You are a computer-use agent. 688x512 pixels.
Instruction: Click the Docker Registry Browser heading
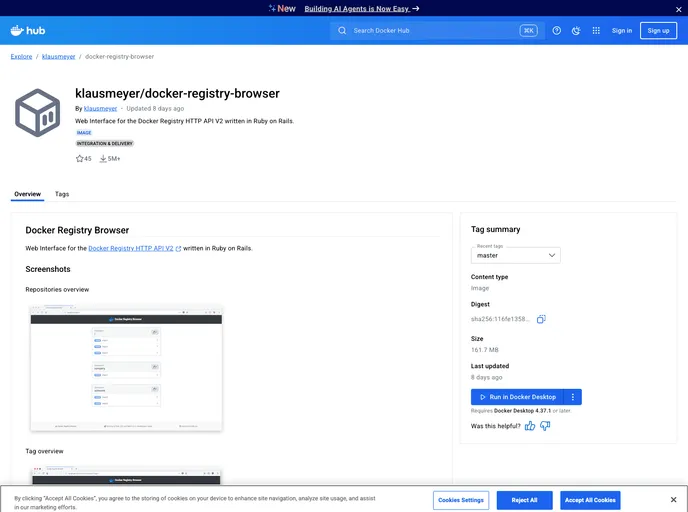point(77,230)
